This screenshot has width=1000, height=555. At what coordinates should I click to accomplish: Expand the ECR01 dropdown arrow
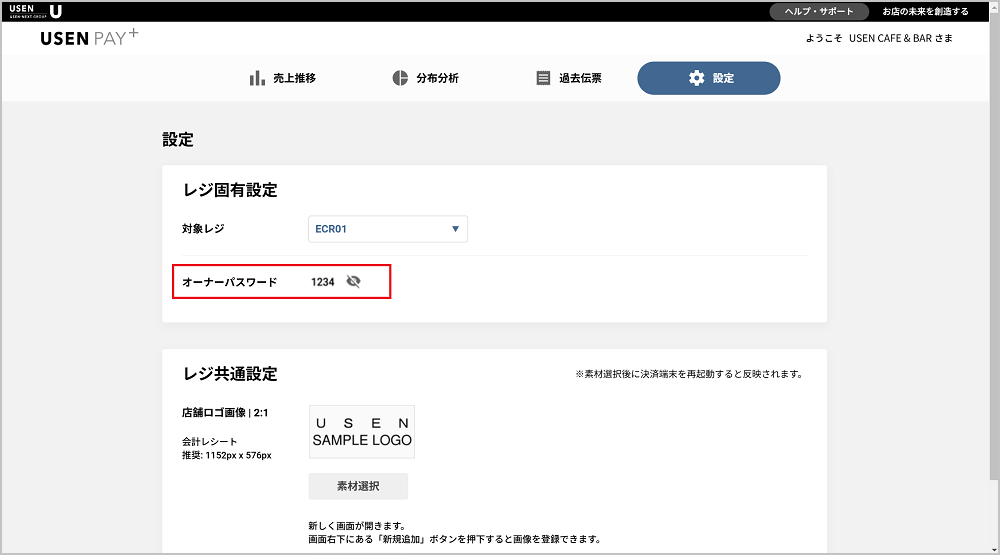[455, 229]
